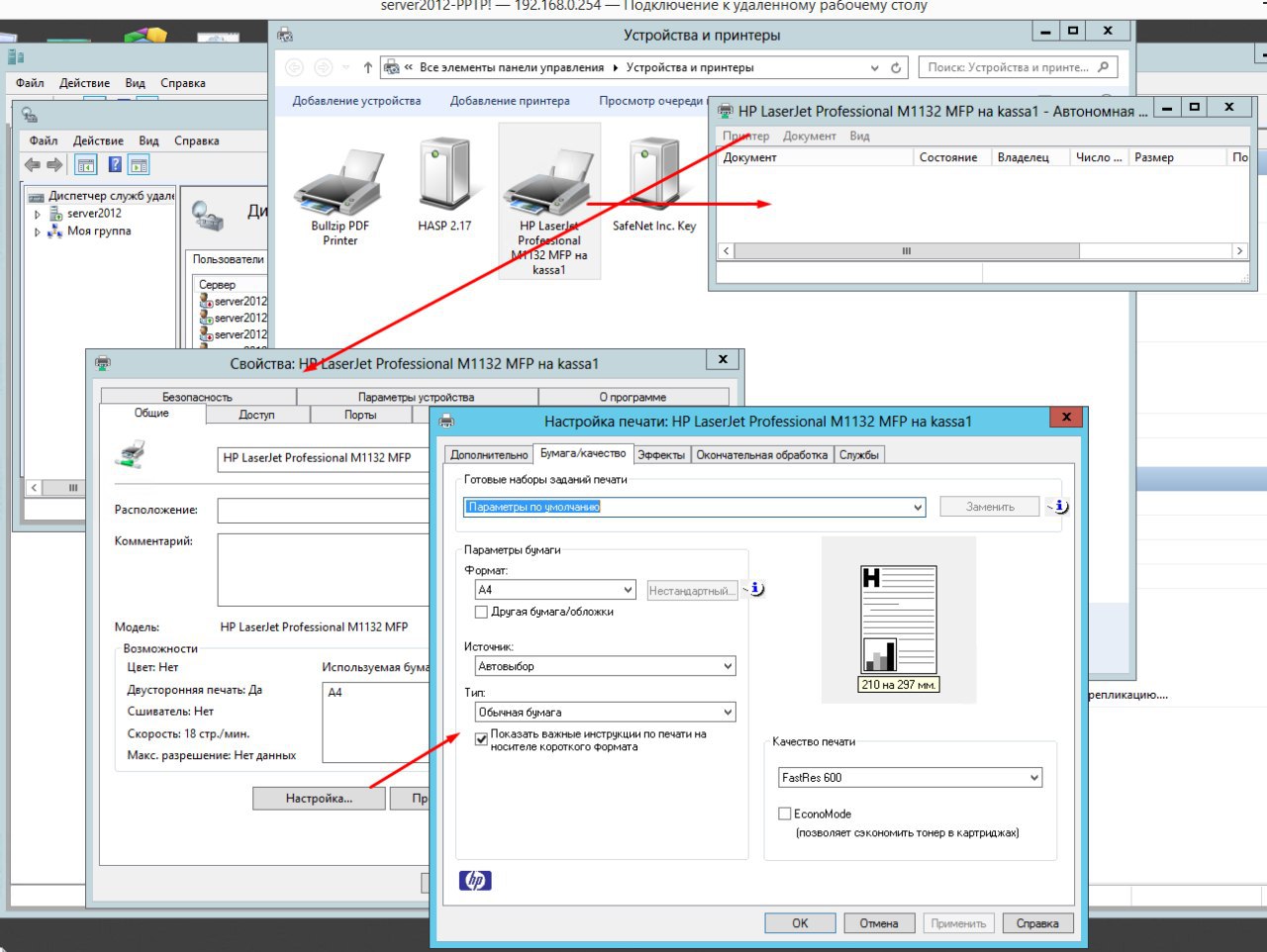Click the Справка button in print settings

pyautogui.click(x=1037, y=923)
